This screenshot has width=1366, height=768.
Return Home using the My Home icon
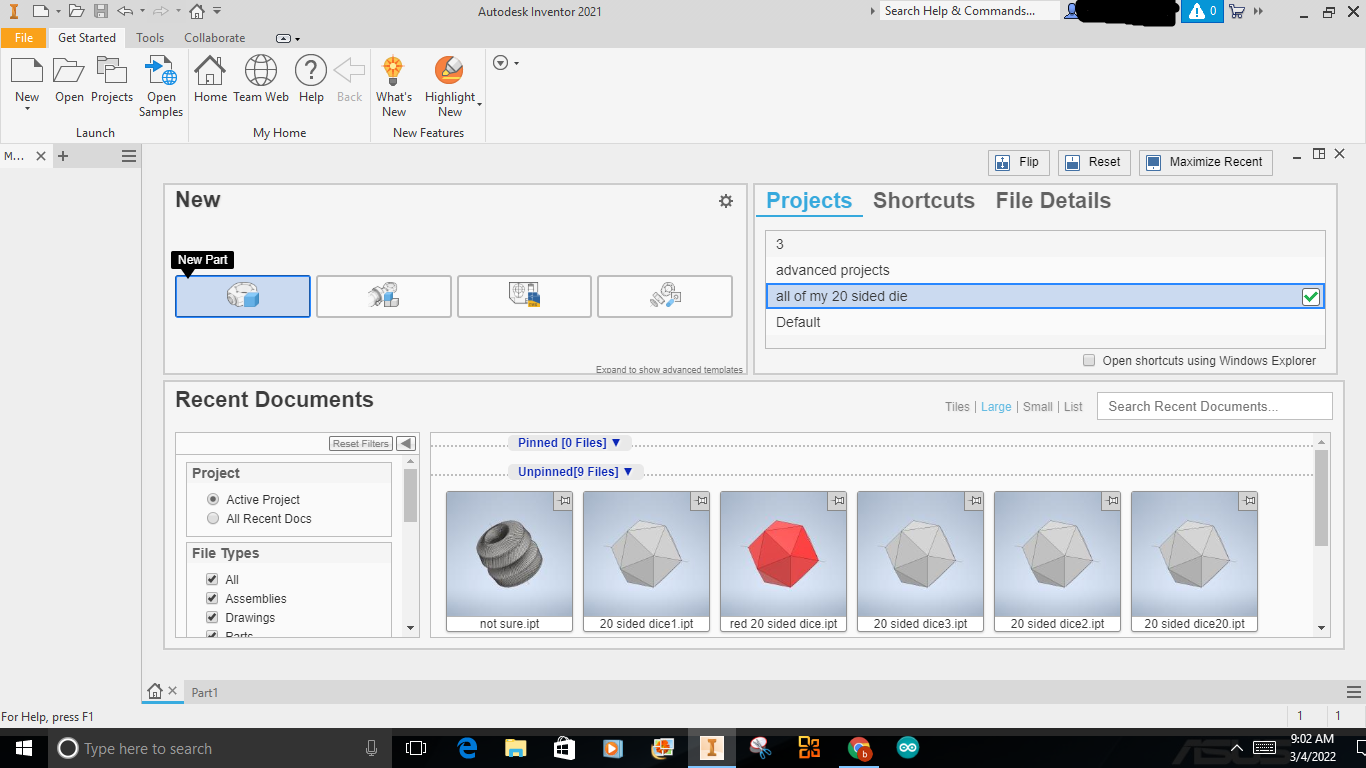pos(210,80)
